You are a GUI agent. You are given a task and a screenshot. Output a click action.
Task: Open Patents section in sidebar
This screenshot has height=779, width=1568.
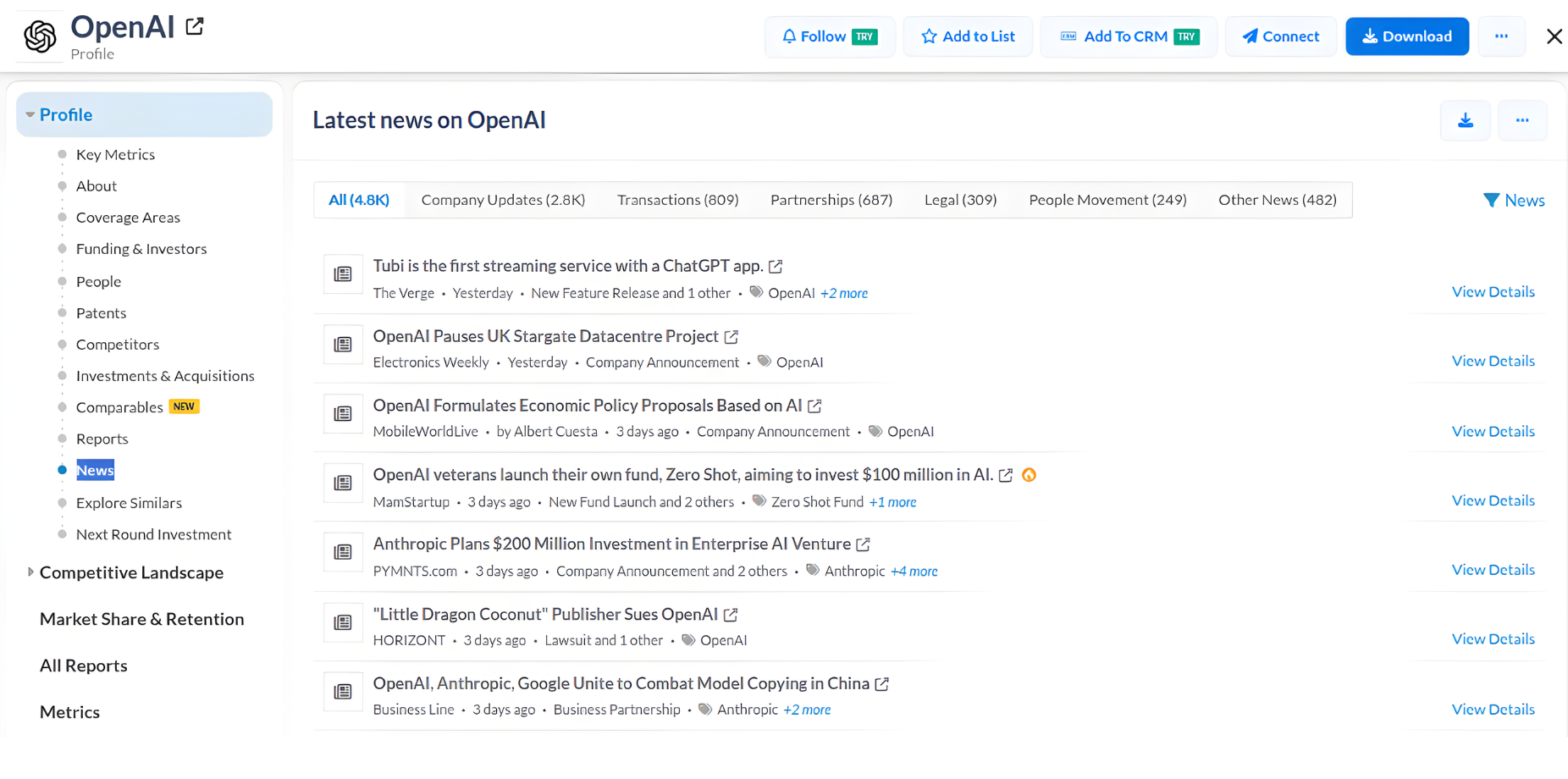(101, 313)
